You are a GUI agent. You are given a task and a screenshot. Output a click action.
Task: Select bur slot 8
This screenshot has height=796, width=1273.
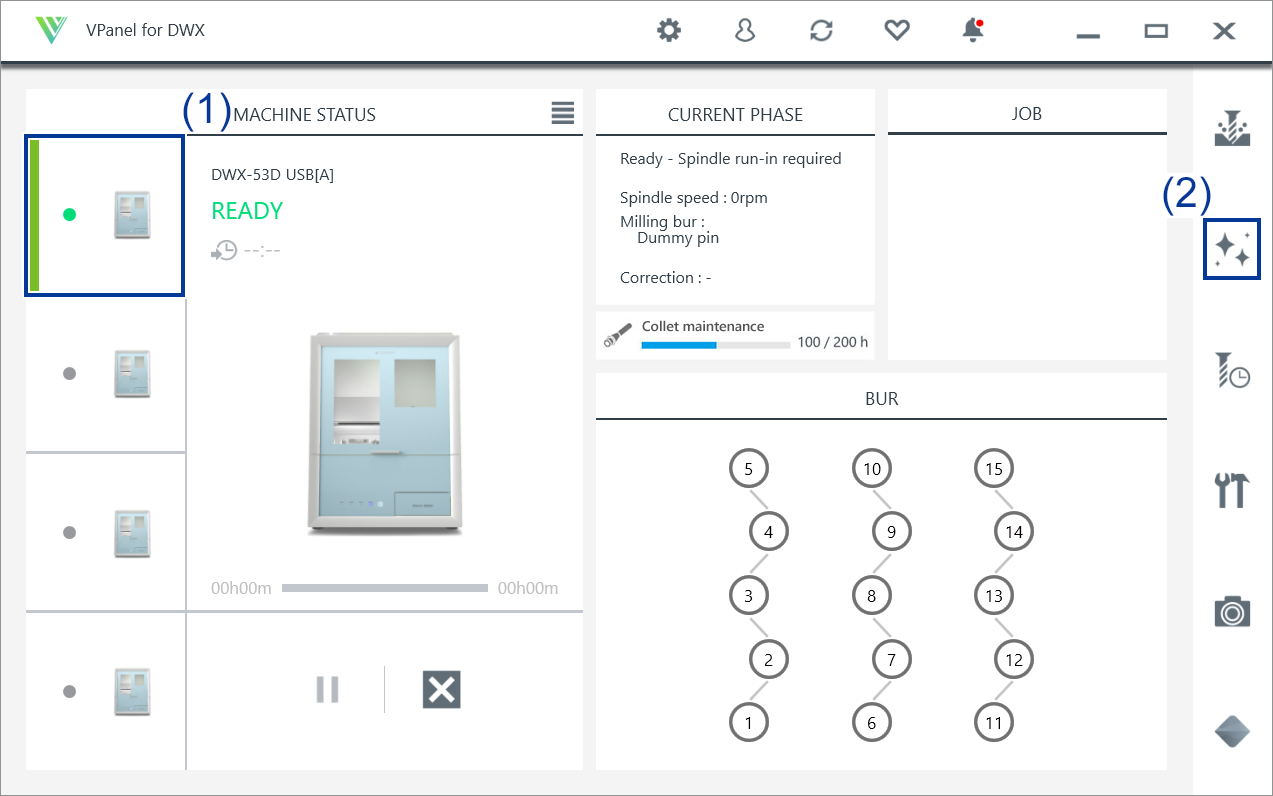tap(872, 596)
